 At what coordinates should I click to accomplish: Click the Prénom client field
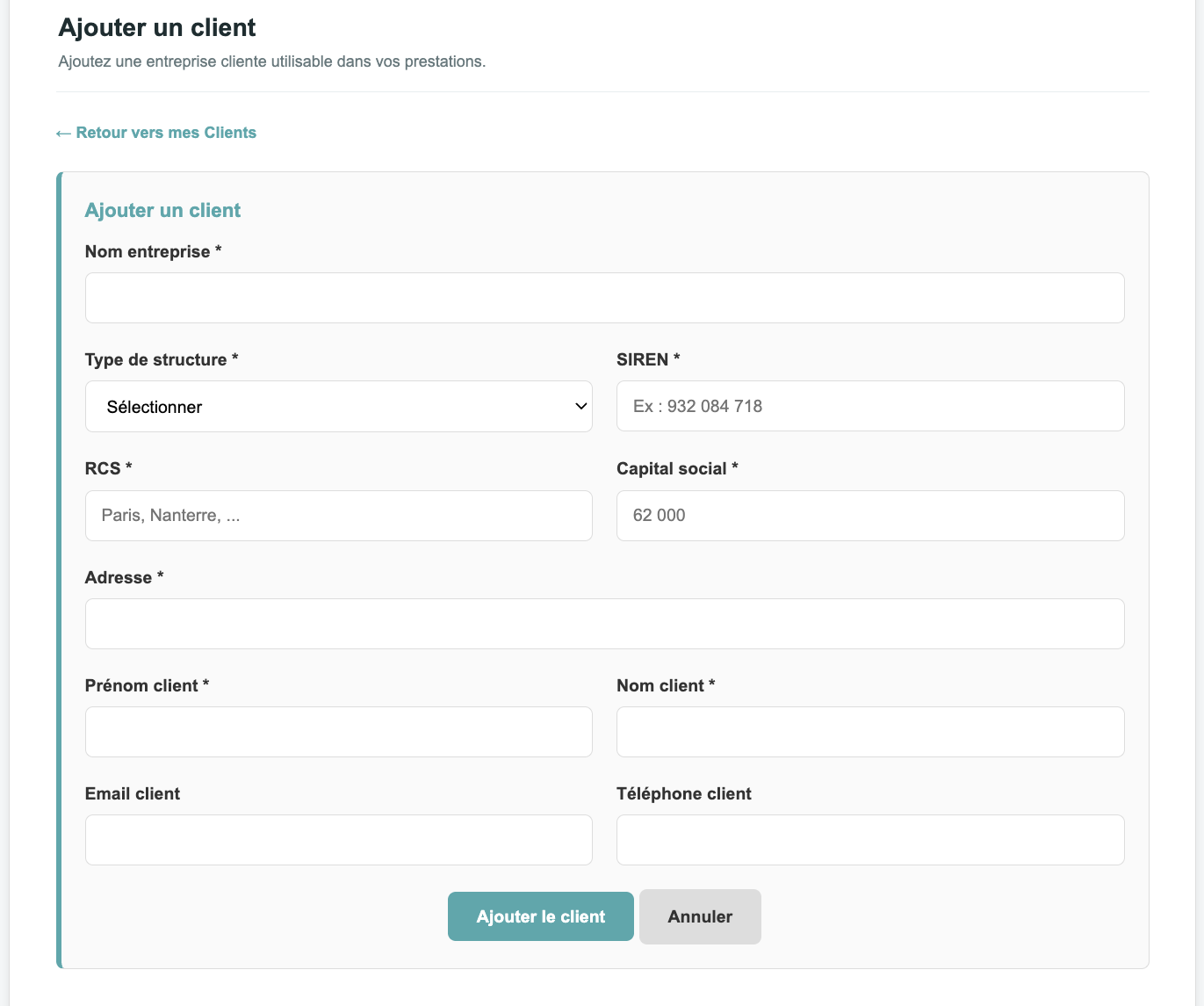tap(339, 732)
